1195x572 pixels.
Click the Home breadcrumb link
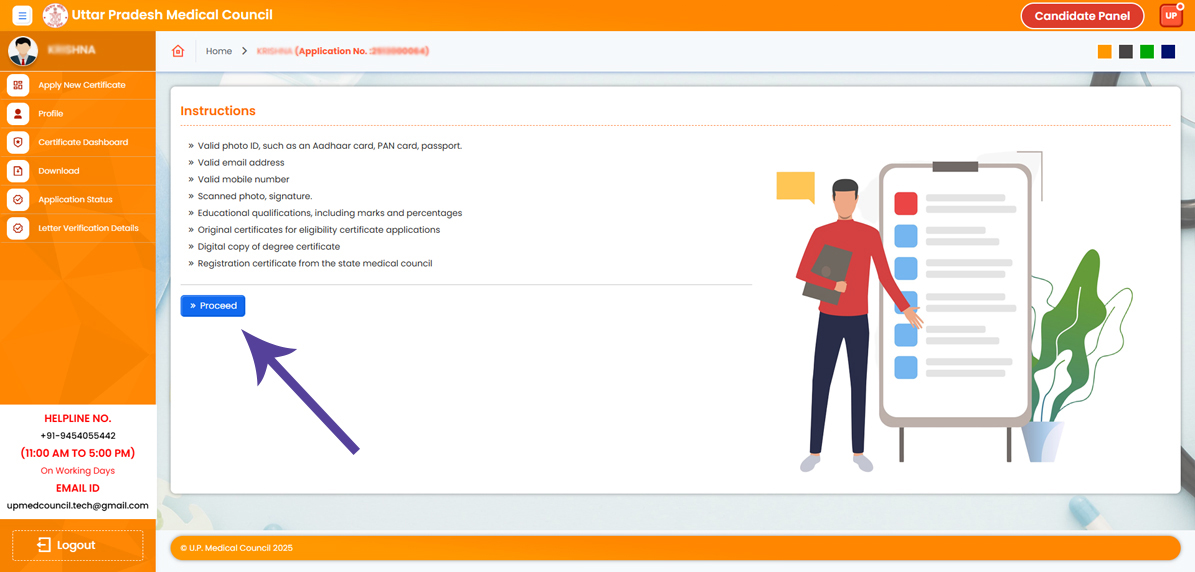click(x=219, y=51)
